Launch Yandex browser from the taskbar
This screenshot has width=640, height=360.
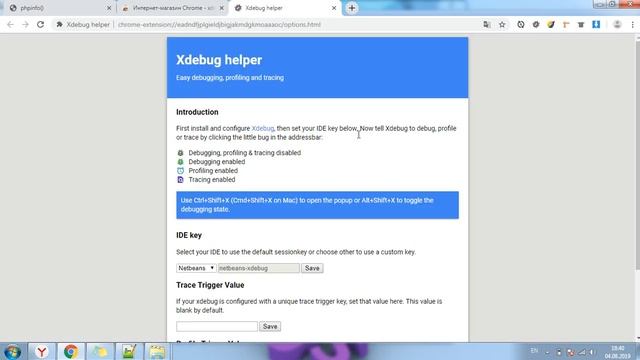(x=41, y=351)
